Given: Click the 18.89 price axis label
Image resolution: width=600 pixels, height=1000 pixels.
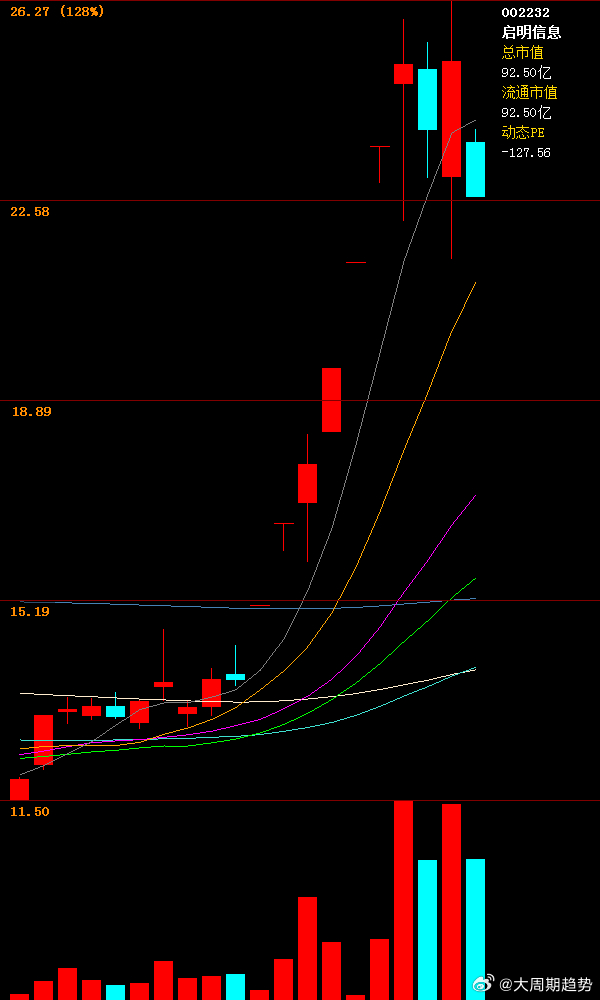Looking at the screenshot, I should point(31,412).
